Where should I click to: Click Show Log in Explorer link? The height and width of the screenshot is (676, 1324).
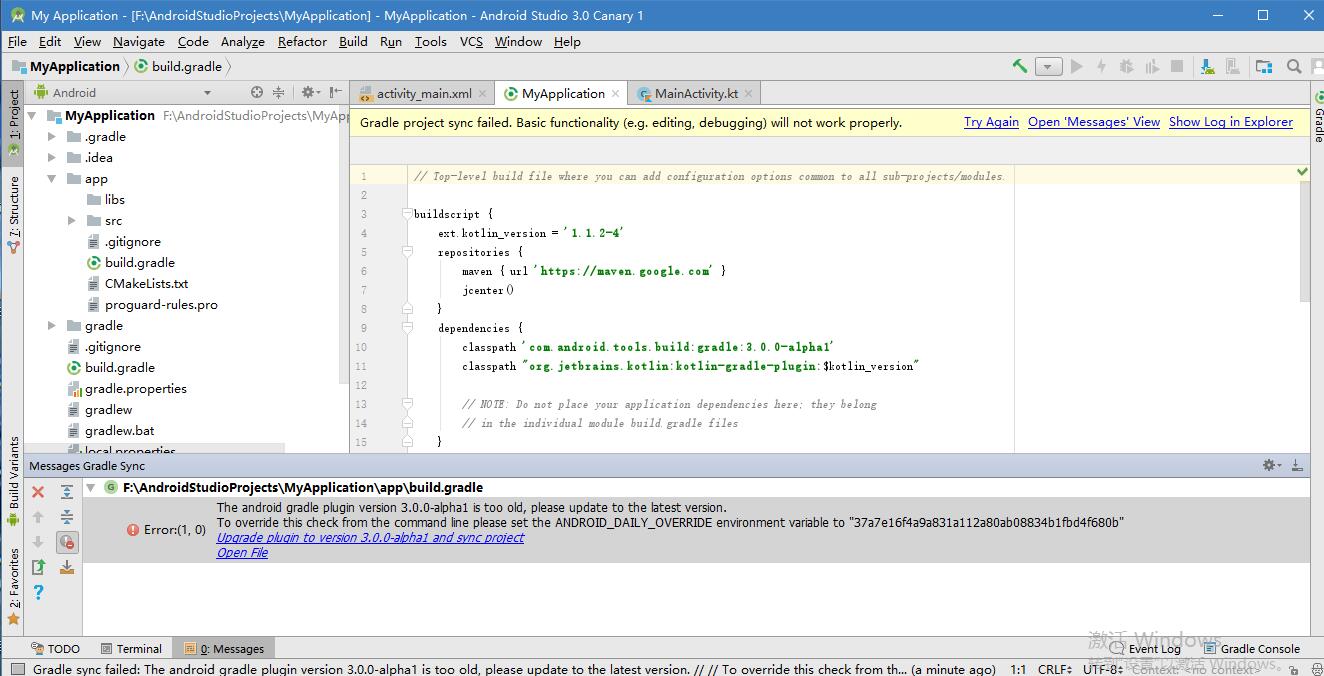tap(1231, 122)
